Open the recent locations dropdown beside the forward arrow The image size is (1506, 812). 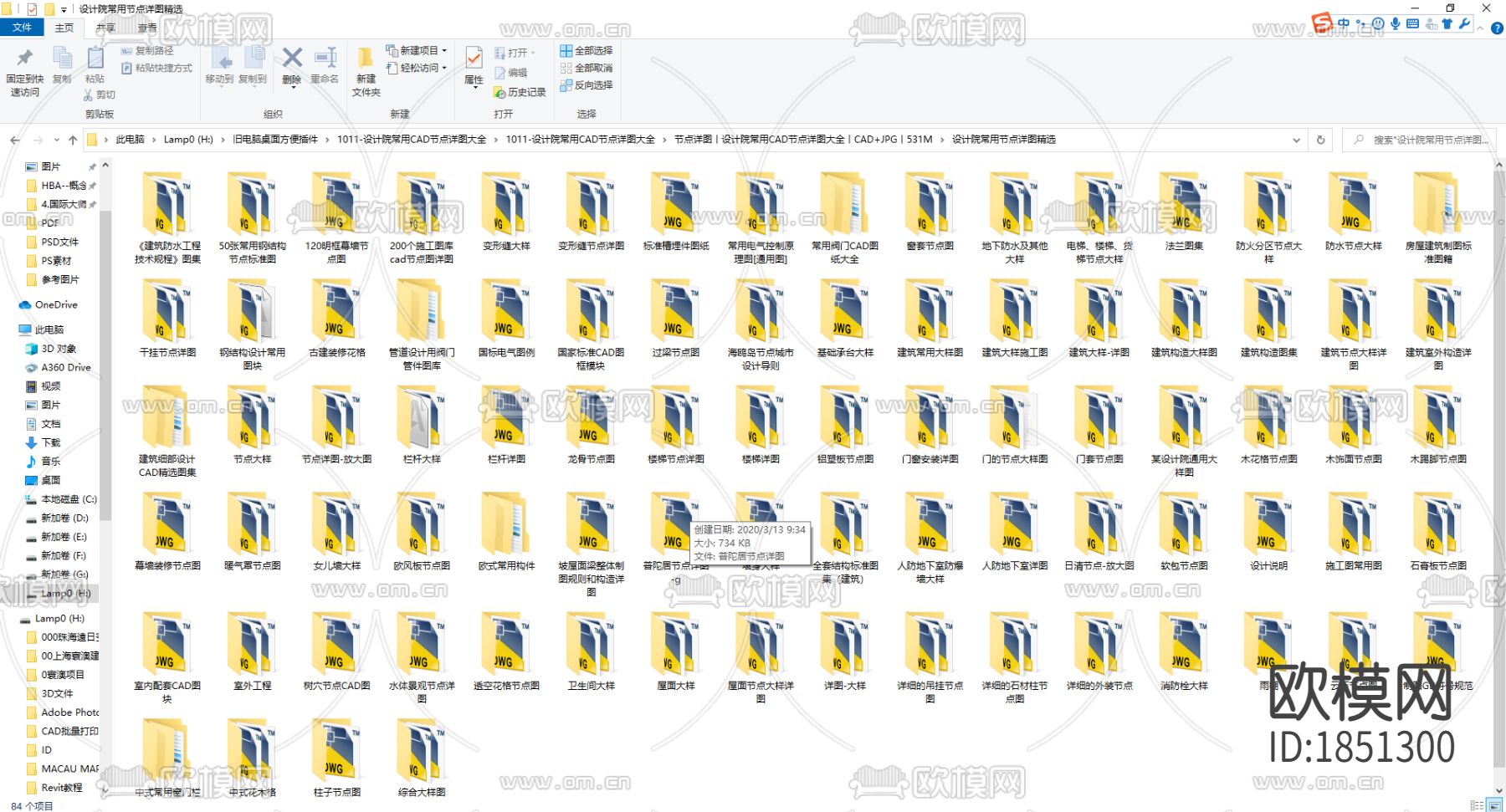click(x=56, y=140)
